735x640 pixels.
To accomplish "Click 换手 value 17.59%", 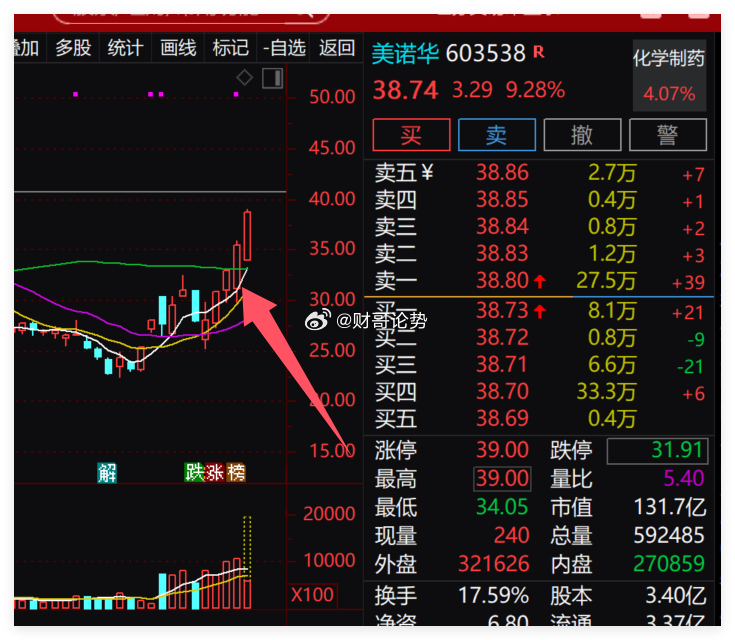I will [494, 595].
